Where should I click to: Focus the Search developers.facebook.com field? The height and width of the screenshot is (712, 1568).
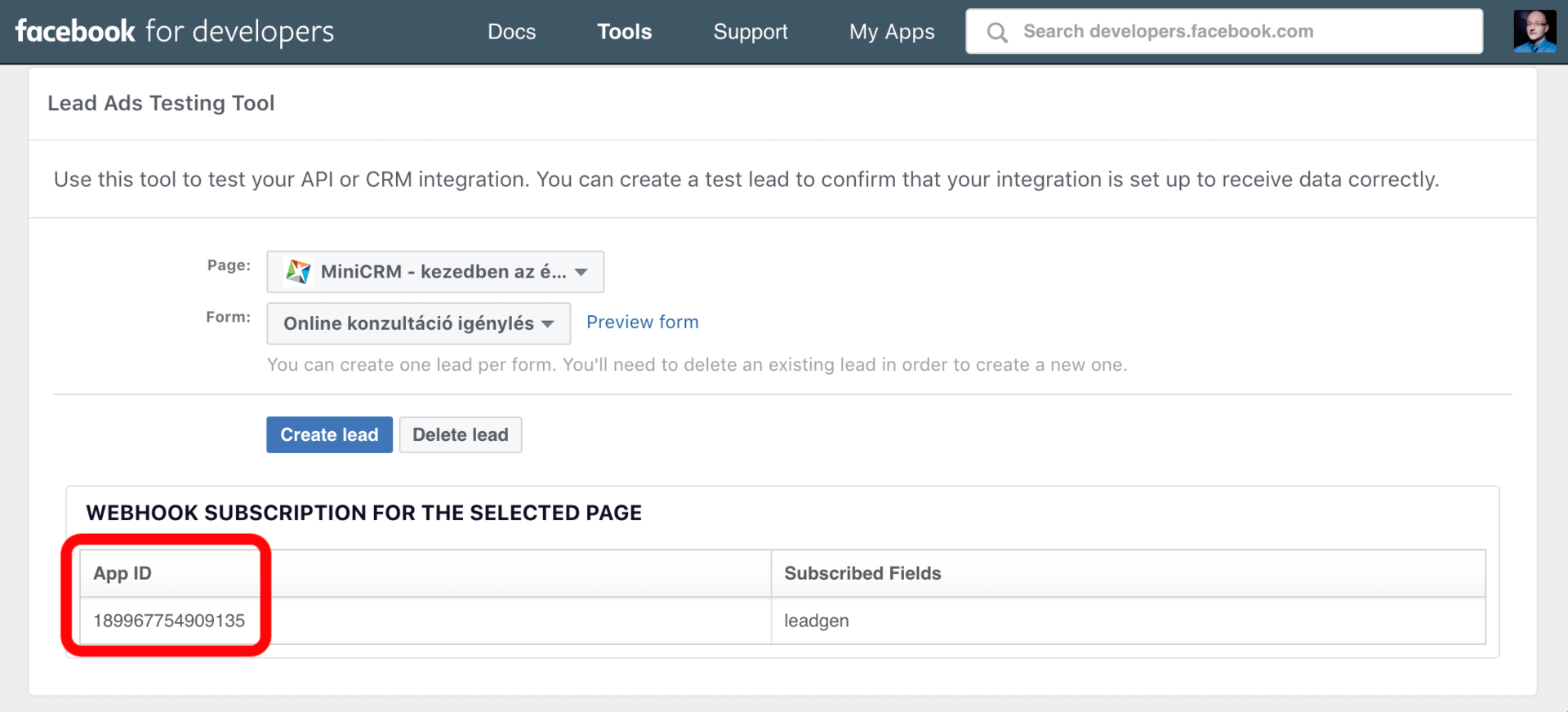pos(1224,31)
